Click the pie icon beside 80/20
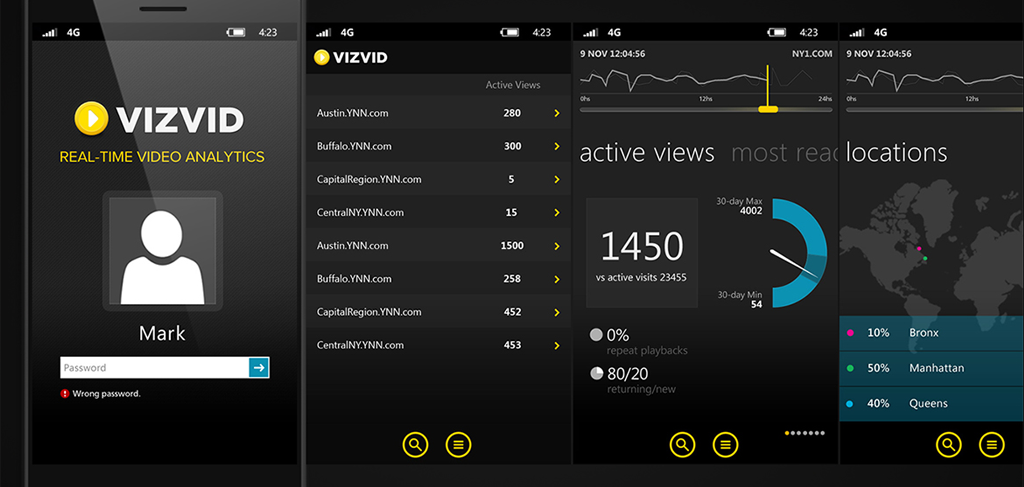 click(596, 373)
